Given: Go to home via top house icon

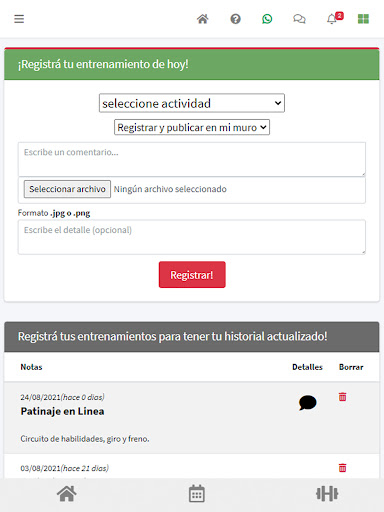Looking at the screenshot, I should click(x=203, y=19).
